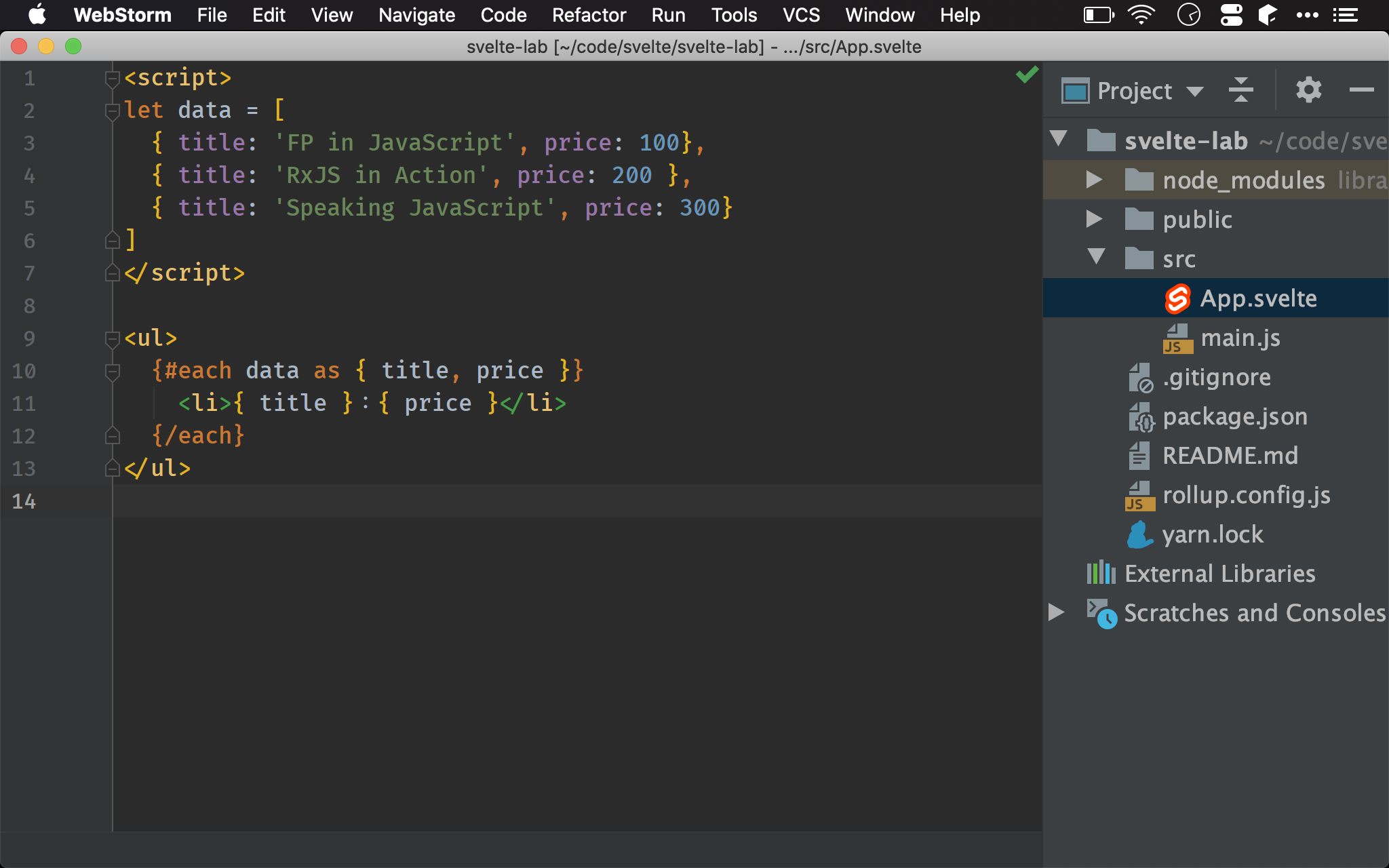Click the closing </ul> tag on line 13
Image resolution: width=1389 pixels, height=868 pixels.
[x=157, y=468]
